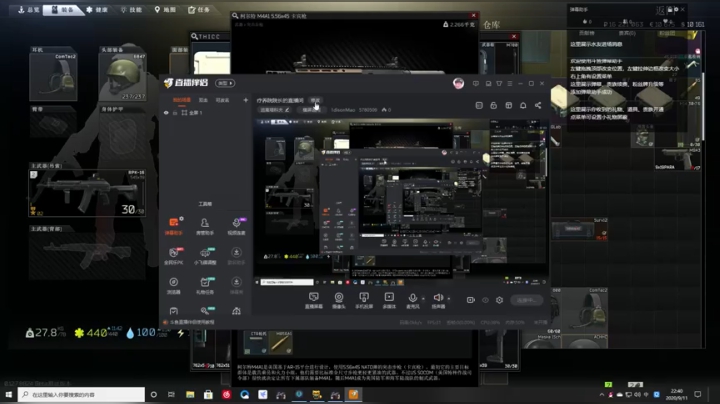720x404 pixels.
Task: Open the skin shirt icon in title bar
Action: [499, 84]
